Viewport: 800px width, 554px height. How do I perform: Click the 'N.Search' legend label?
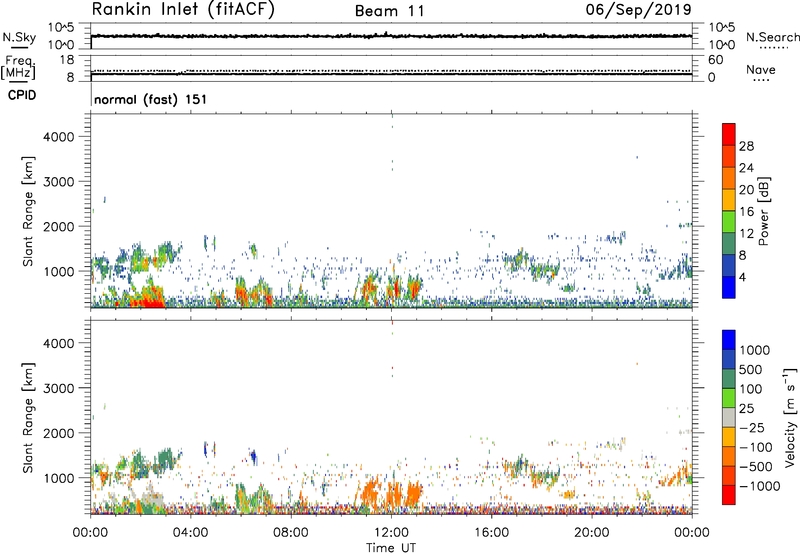point(772,37)
